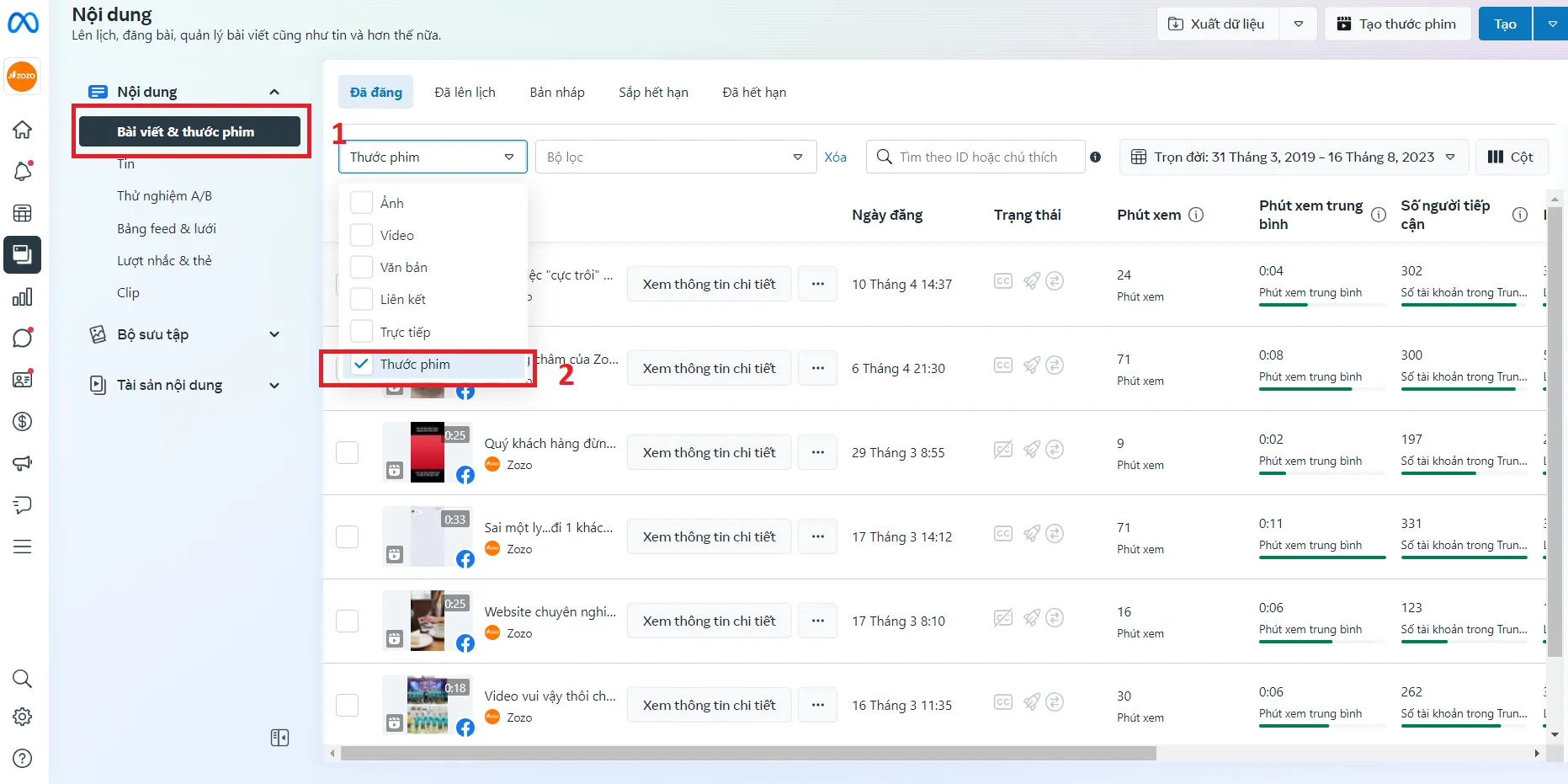The image size is (1568, 784).
Task: Open the Monetization dollar icon
Action: pos(23,421)
